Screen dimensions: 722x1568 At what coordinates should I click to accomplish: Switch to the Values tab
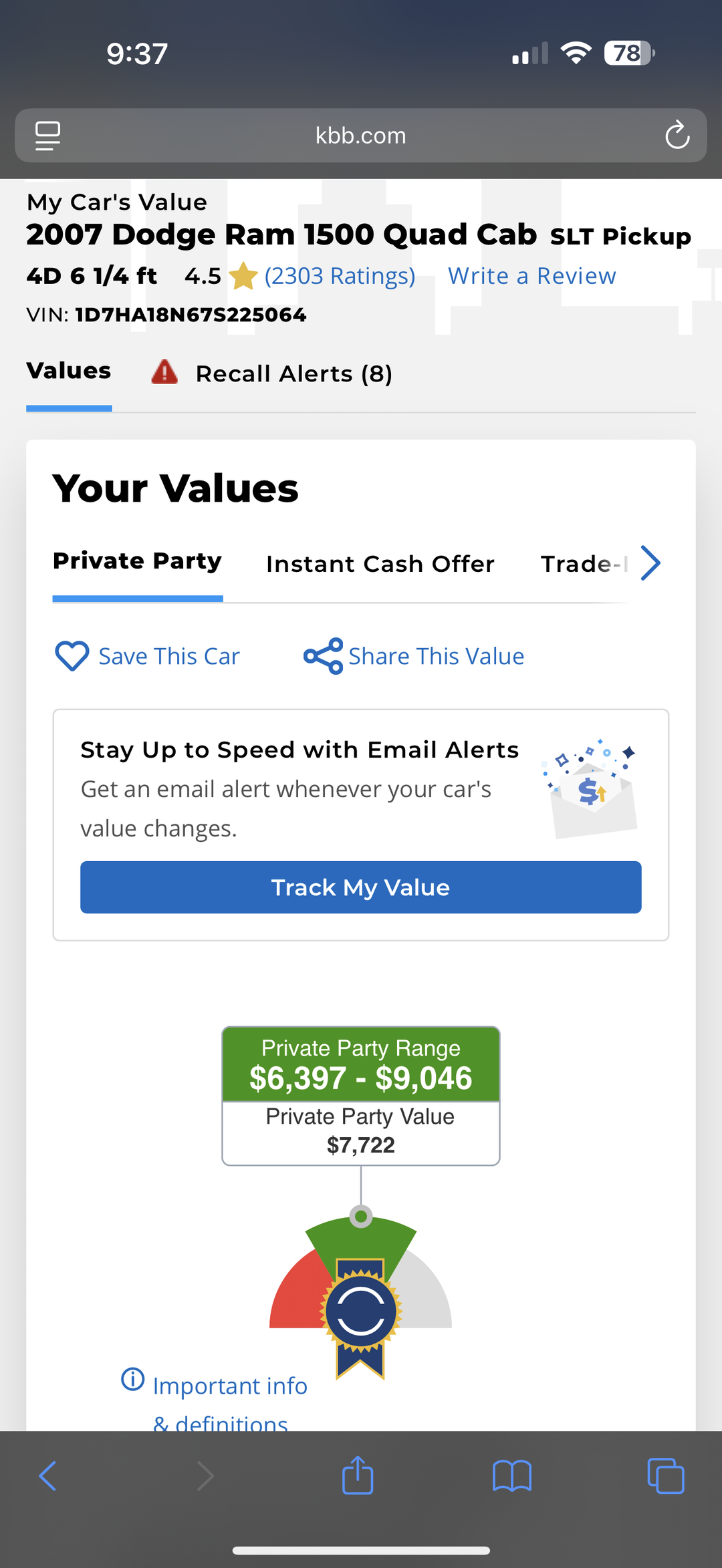(69, 371)
